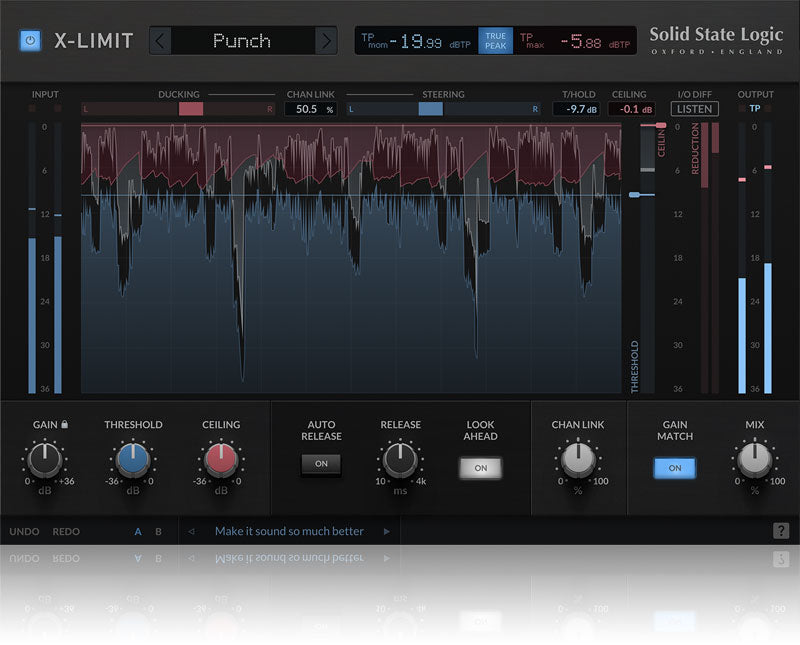The width and height of the screenshot is (800, 645).
Task: Click the Mix knob
Action: click(754, 459)
